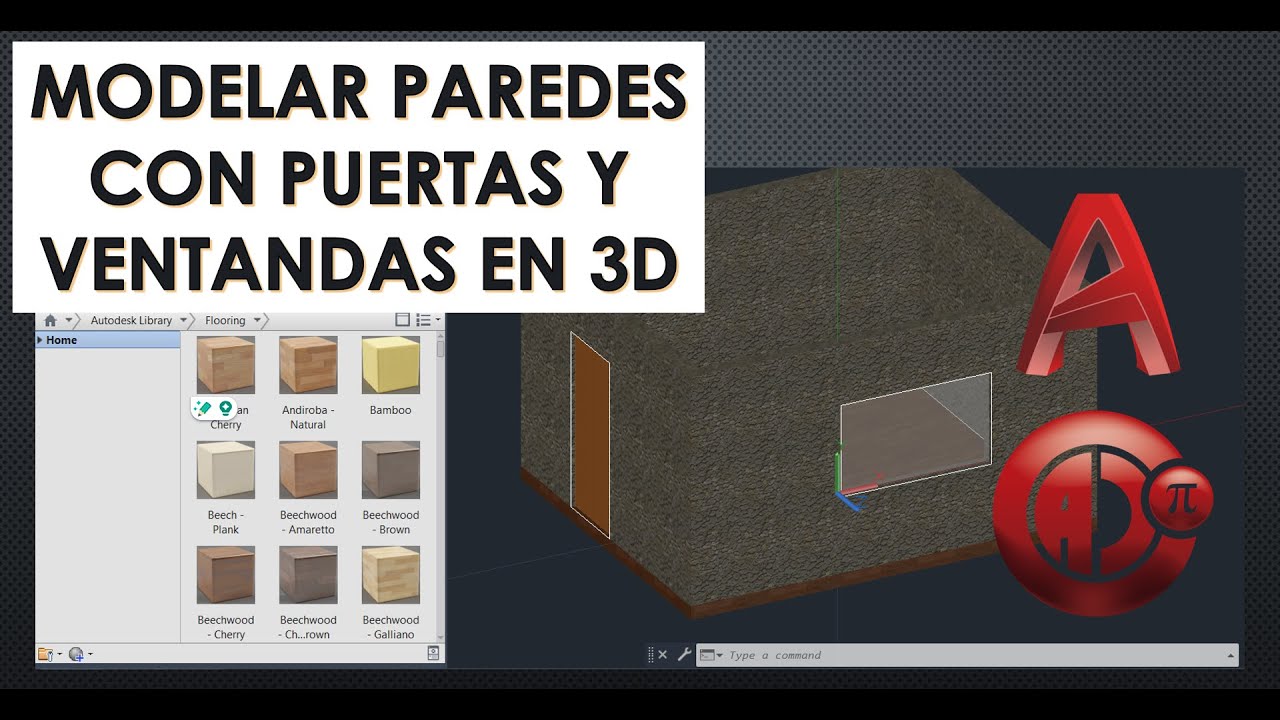The width and height of the screenshot is (1280, 720).
Task: Click the red circular pi channel logo
Action: [x=1102, y=513]
